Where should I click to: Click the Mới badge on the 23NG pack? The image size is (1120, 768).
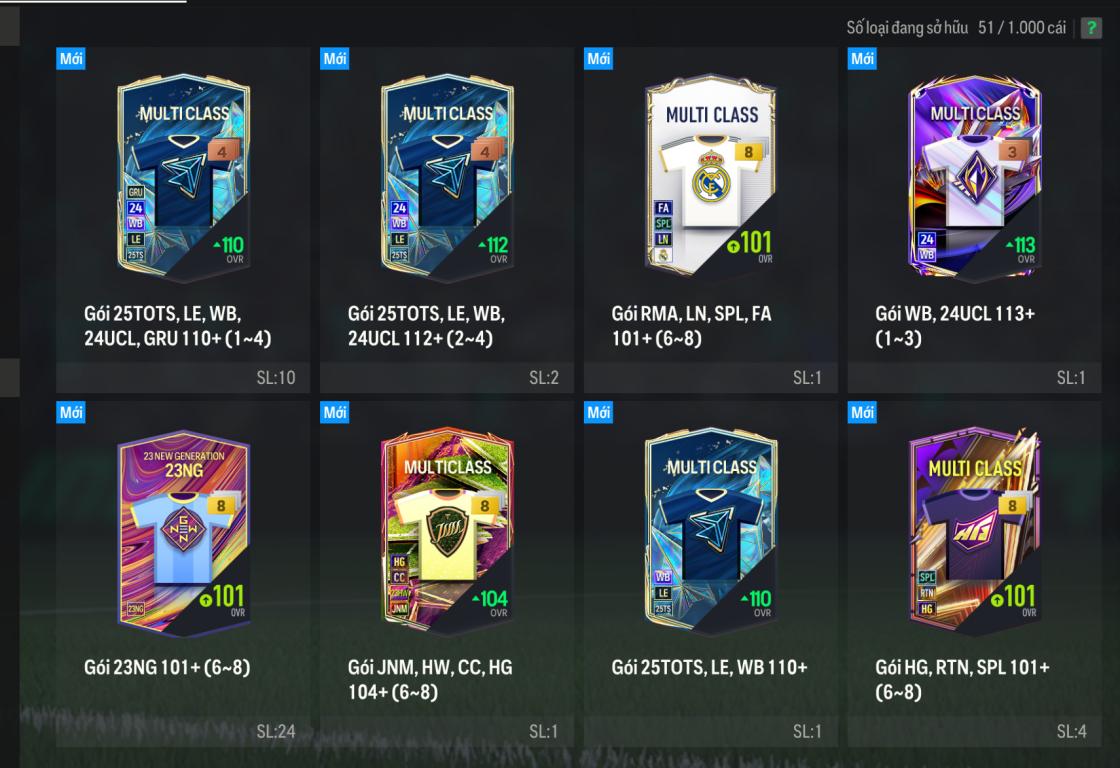71,412
